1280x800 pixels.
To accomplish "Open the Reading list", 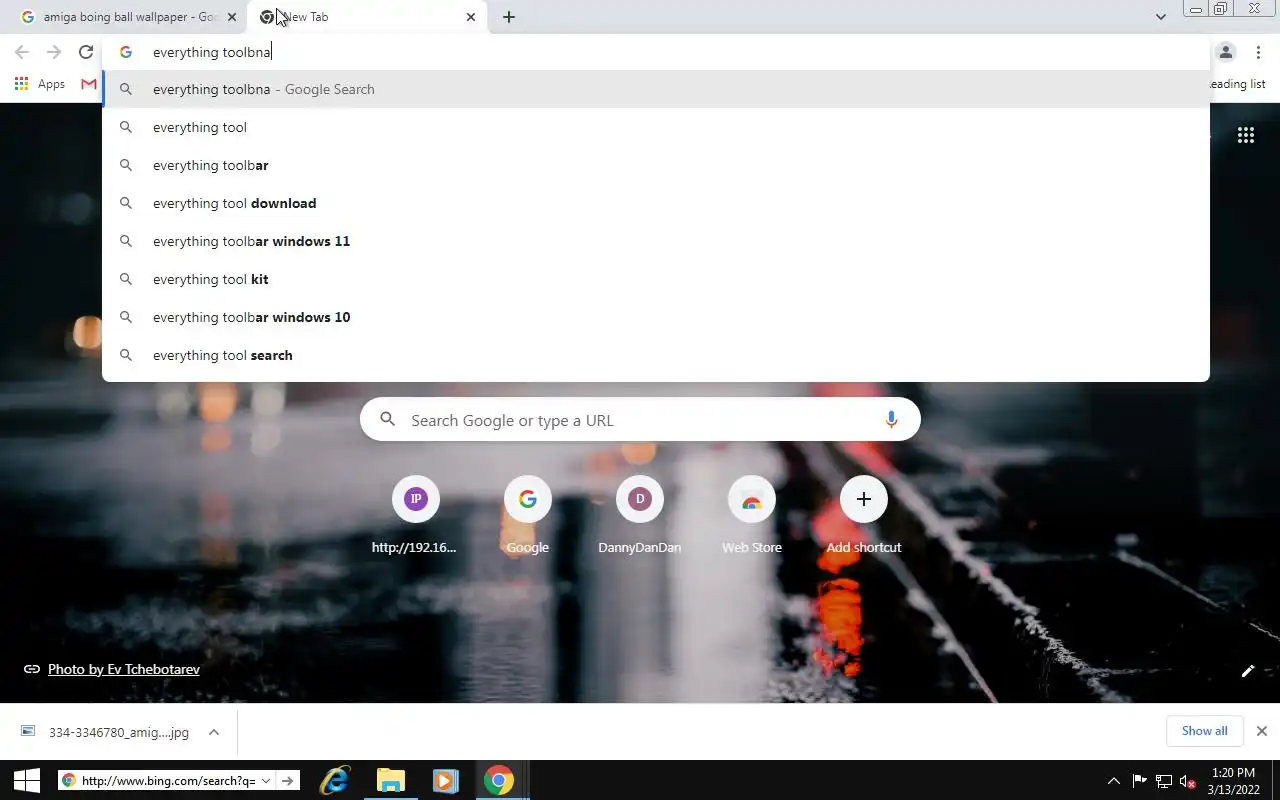I will coord(1238,84).
